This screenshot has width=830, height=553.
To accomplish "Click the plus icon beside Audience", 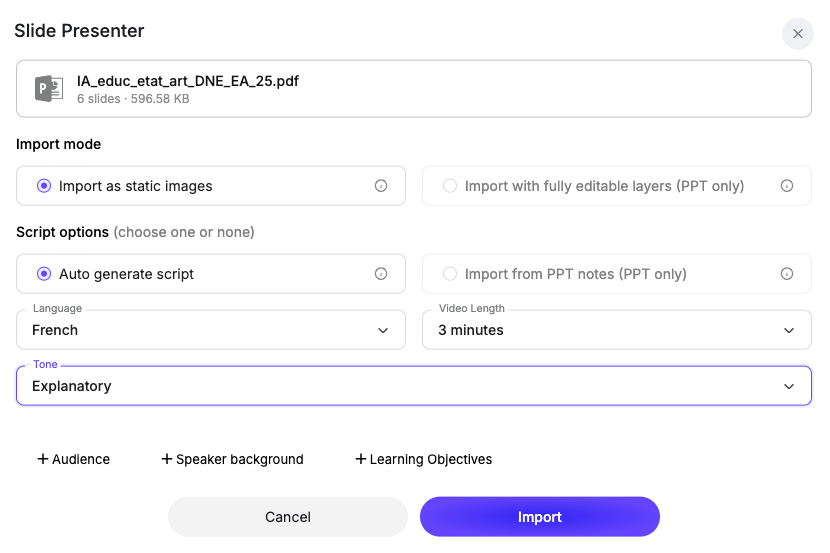I will click(42, 459).
